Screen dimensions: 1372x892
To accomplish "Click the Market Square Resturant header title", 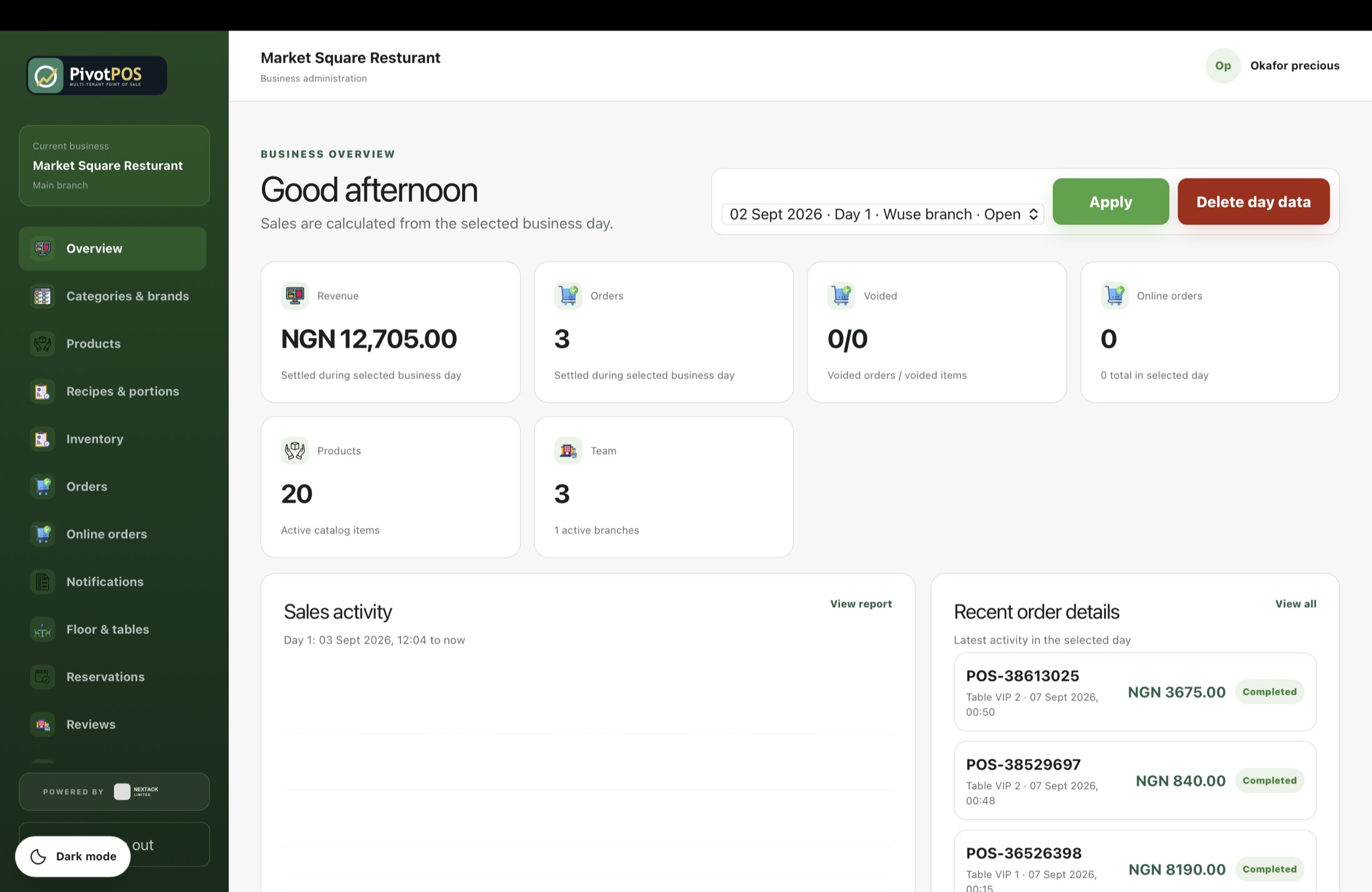I will point(350,57).
